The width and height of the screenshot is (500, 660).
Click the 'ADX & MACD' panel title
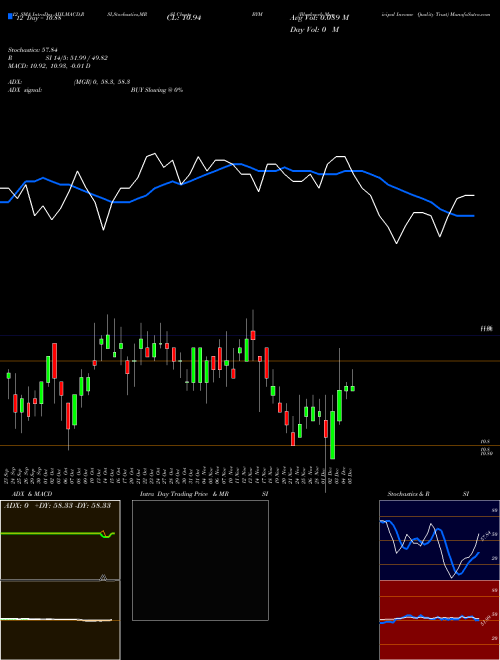click(x=32, y=494)
